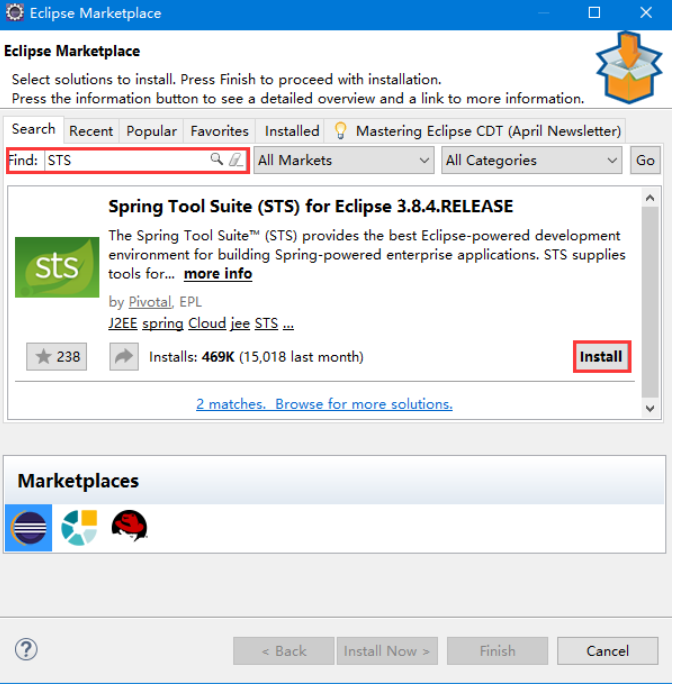Click the jee tag link
Screen dimensions: 676x692
tap(241, 325)
